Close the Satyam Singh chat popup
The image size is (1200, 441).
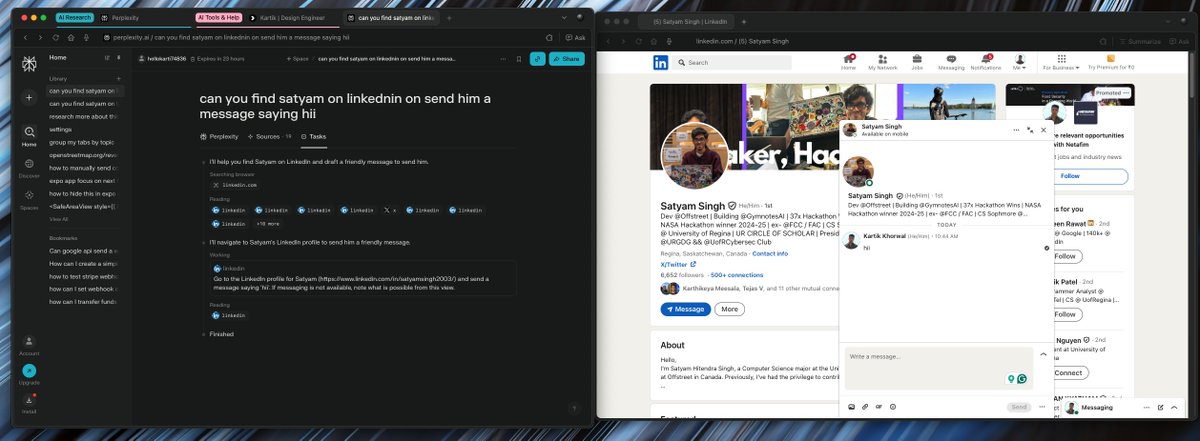pyautogui.click(x=1043, y=130)
